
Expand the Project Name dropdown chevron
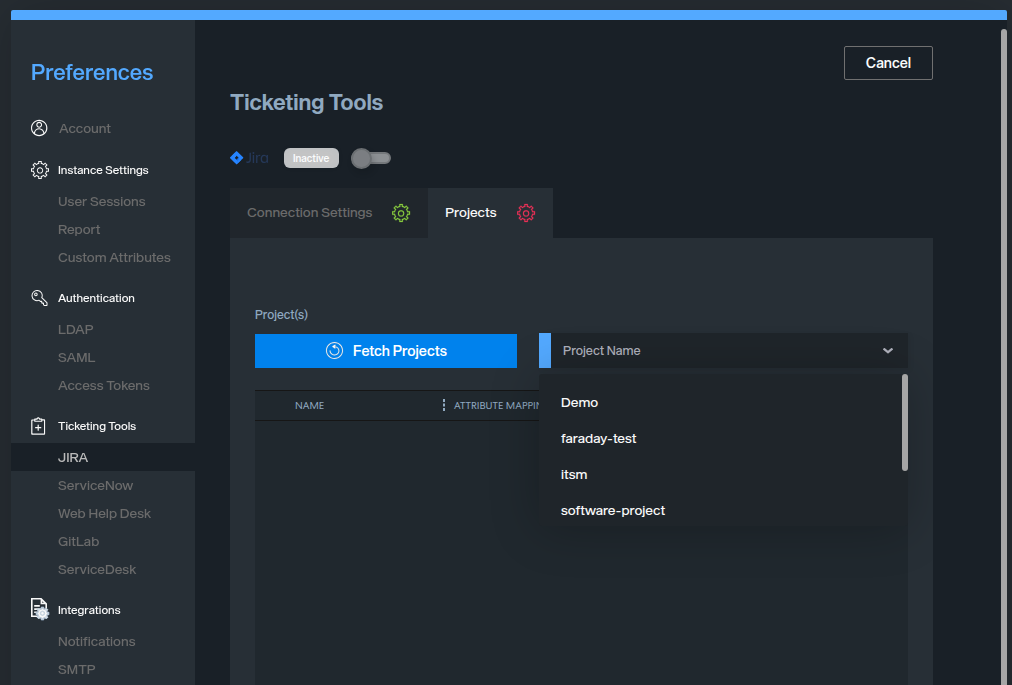pos(887,351)
